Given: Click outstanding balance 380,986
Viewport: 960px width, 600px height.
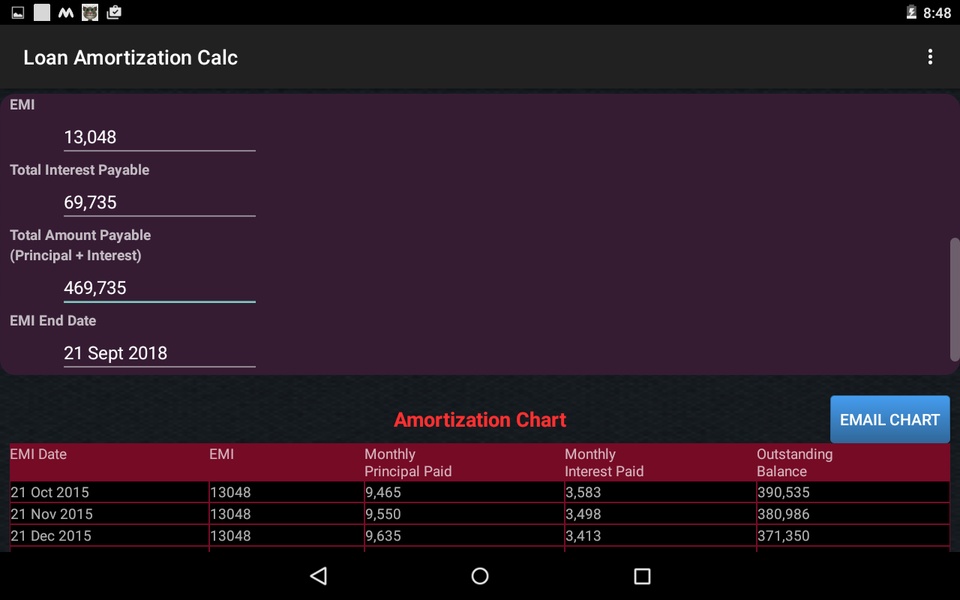Looking at the screenshot, I should [x=784, y=514].
